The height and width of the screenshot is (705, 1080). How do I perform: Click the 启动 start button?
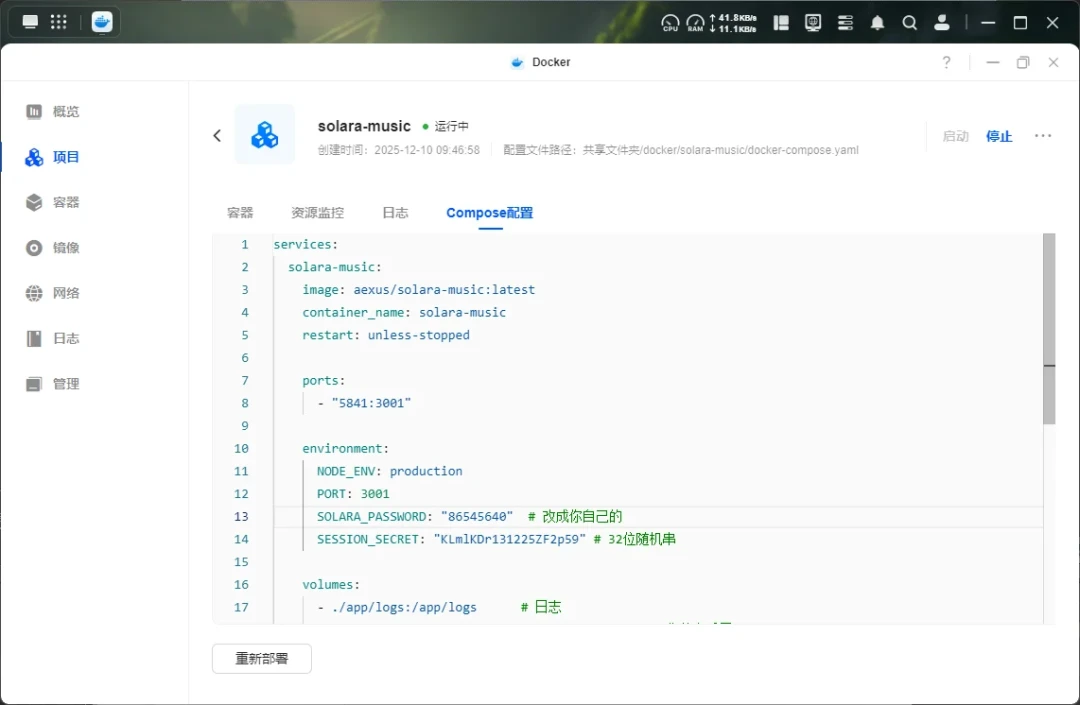coord(956,136)
